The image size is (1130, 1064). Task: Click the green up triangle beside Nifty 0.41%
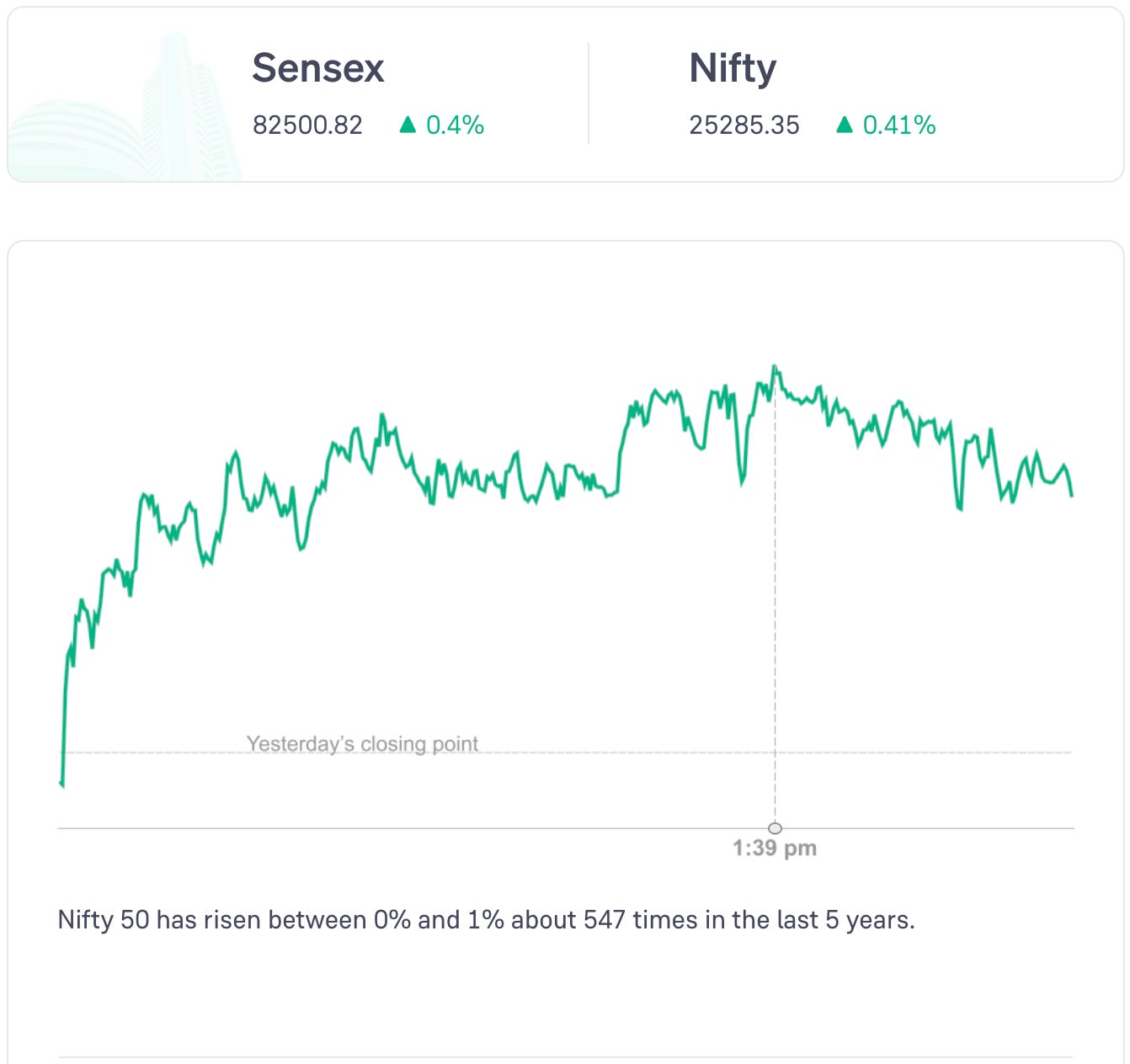[x=845, y=125]
